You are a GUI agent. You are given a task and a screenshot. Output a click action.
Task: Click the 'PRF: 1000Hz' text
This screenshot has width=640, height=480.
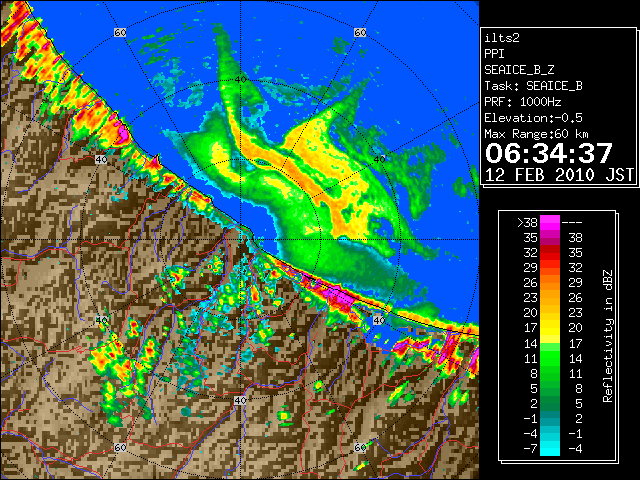(x=523, y=102)
